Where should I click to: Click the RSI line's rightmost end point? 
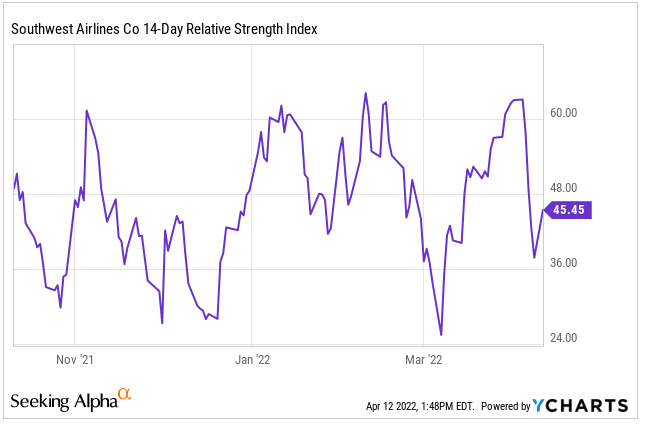pos(543,210)
